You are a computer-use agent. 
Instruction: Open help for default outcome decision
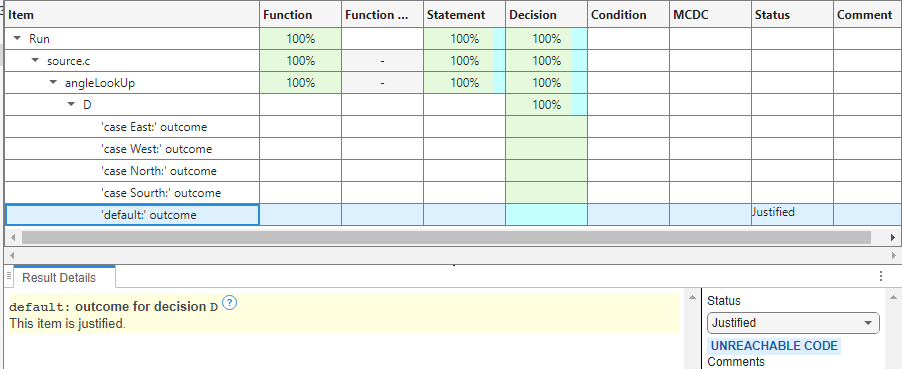[229, 303]
